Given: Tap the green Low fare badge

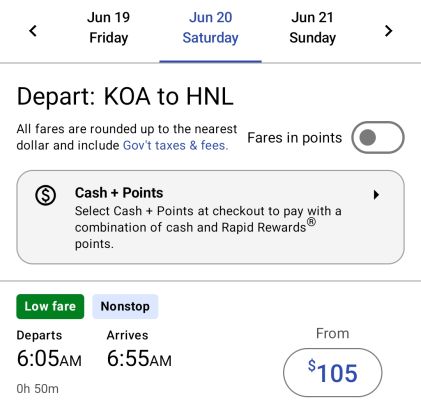Looking at the screenshot, I should point(50,306).
